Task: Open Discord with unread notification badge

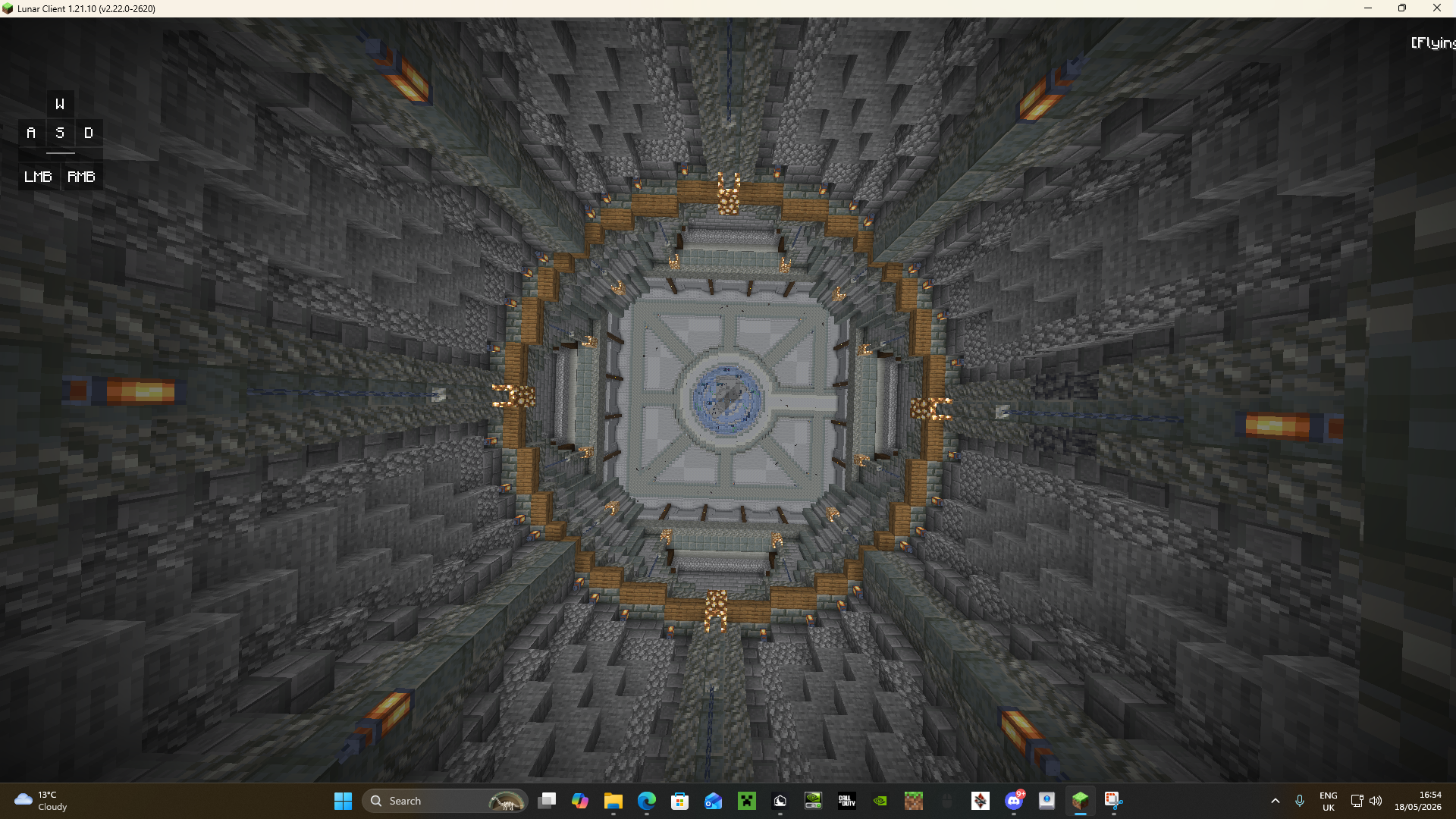Action: pyautogui.click(x=1014, y=801)
